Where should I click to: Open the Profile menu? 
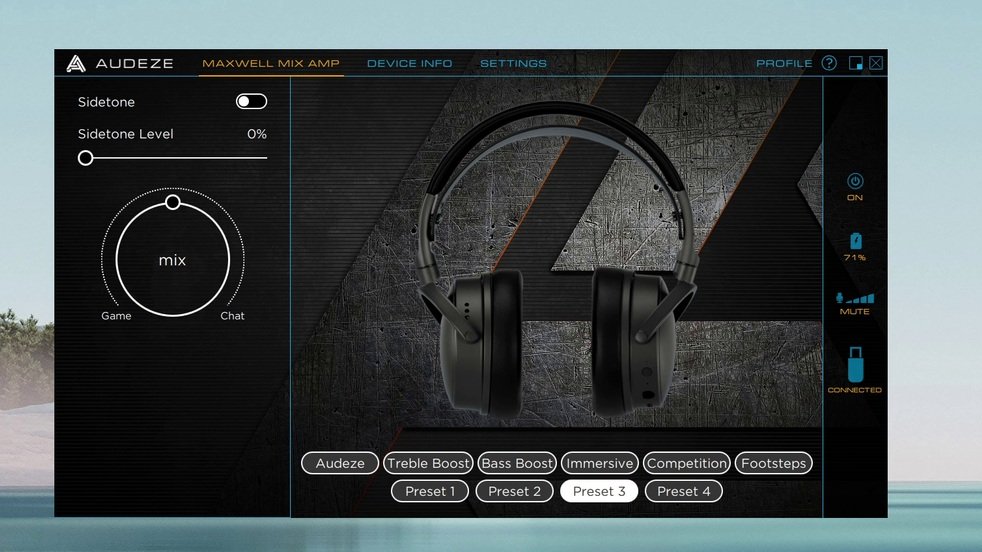pyautogui.click(x=784, y=63)
